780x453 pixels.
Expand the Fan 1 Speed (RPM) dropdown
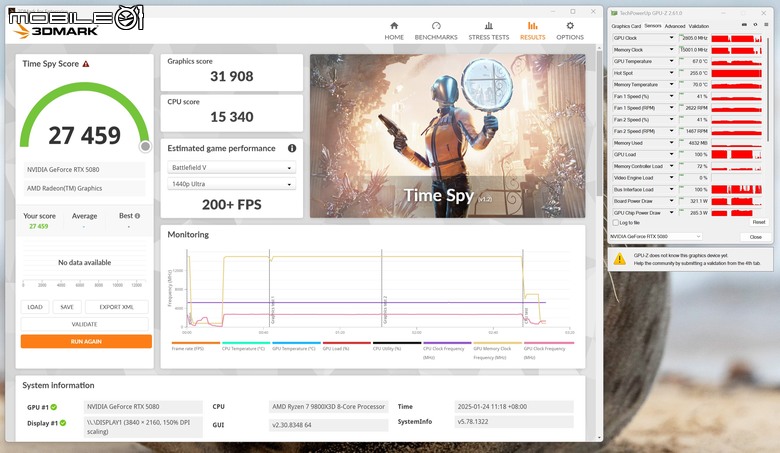(x=671, y=108)
